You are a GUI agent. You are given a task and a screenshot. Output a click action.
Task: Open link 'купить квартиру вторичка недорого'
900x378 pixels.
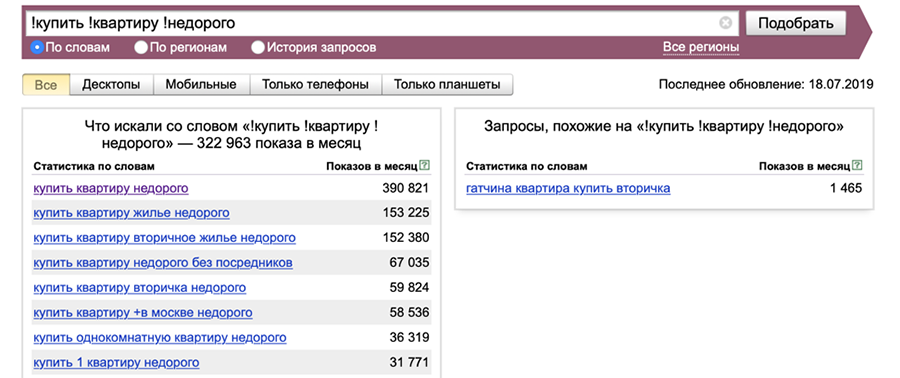pyautogui.click(x=139, y=287)
